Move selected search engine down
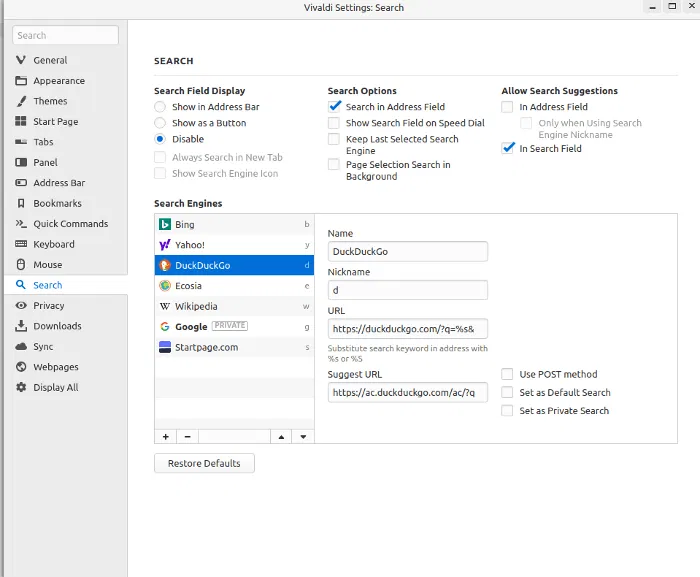 pos(303,437)
